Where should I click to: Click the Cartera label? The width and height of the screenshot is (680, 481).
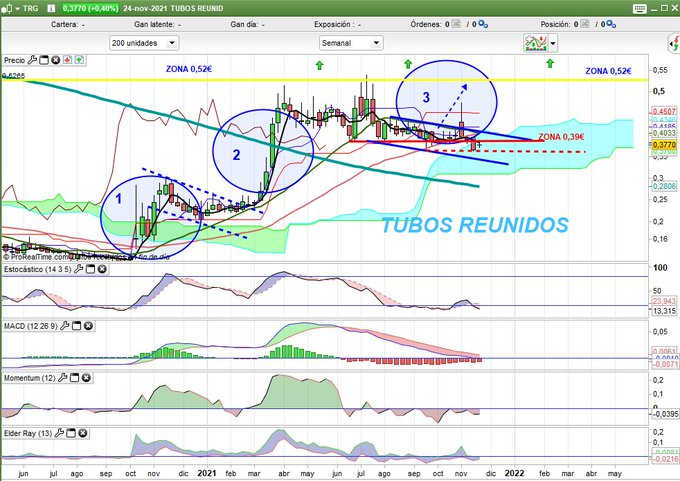click(65, 24)
